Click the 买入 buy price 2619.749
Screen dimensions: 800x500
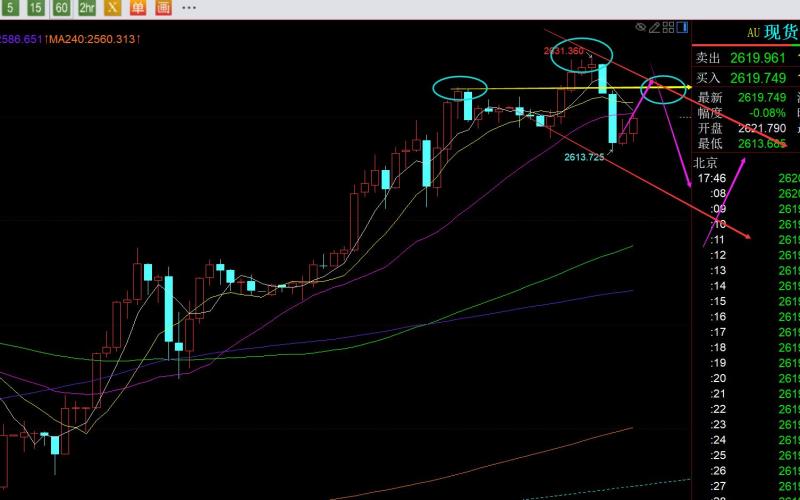click(758, 78)
